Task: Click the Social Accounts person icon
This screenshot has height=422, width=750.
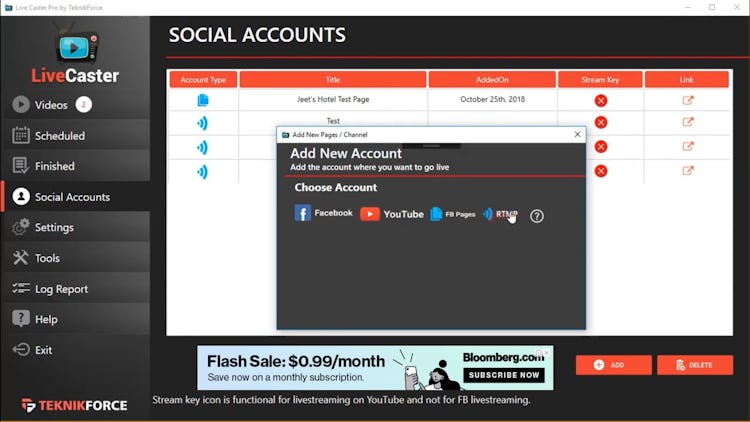Action: point(21,197)
